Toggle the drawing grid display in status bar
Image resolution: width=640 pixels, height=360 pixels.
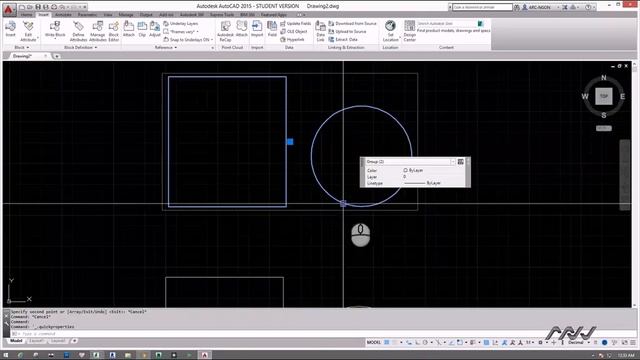tap(387, 342)
